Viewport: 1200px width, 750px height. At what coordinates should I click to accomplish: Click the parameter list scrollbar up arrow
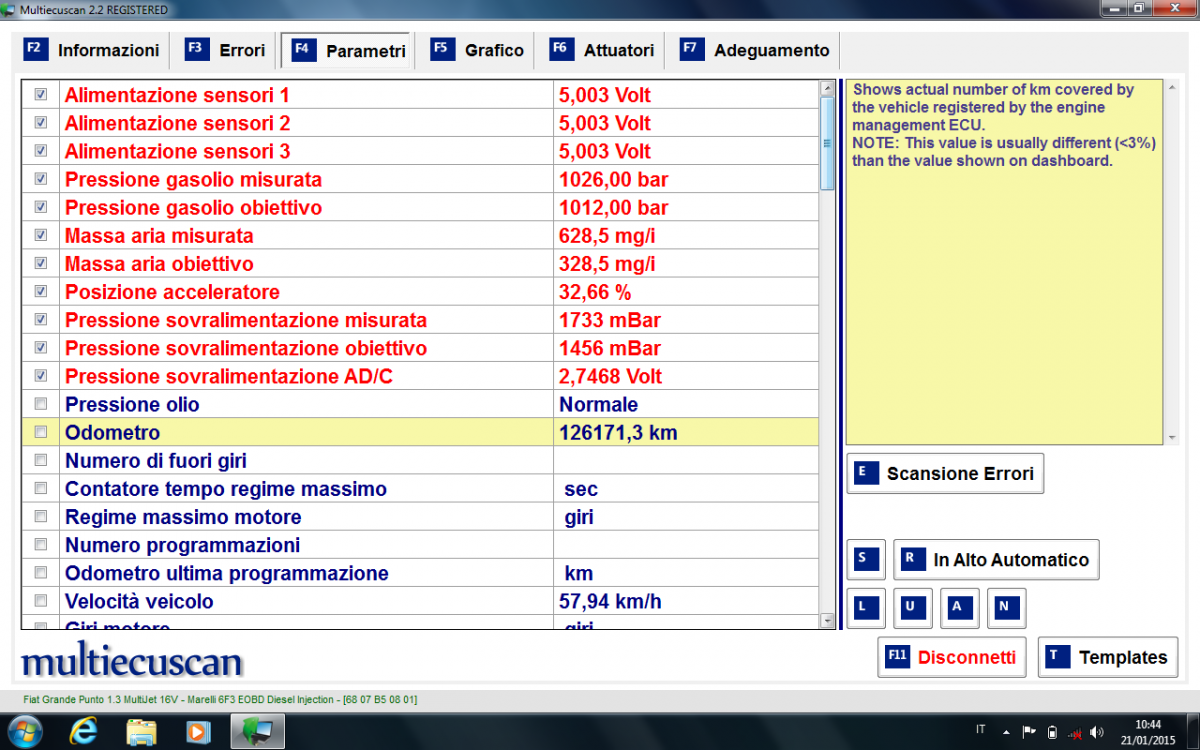click(x=827, y=88)
